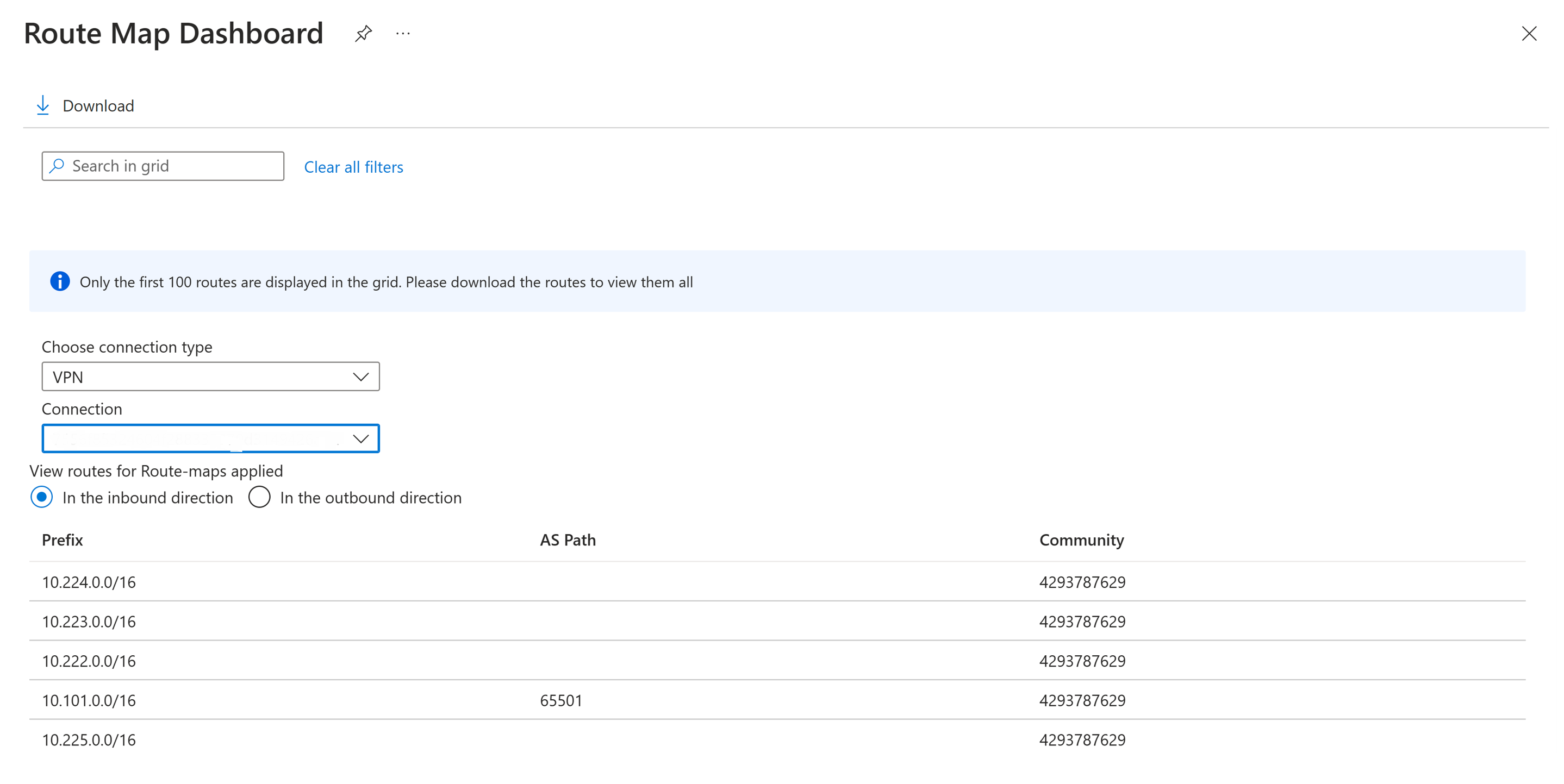1564x784 pixels.
Task: Select the outbound direction radio button
Action: coord(259,497)
